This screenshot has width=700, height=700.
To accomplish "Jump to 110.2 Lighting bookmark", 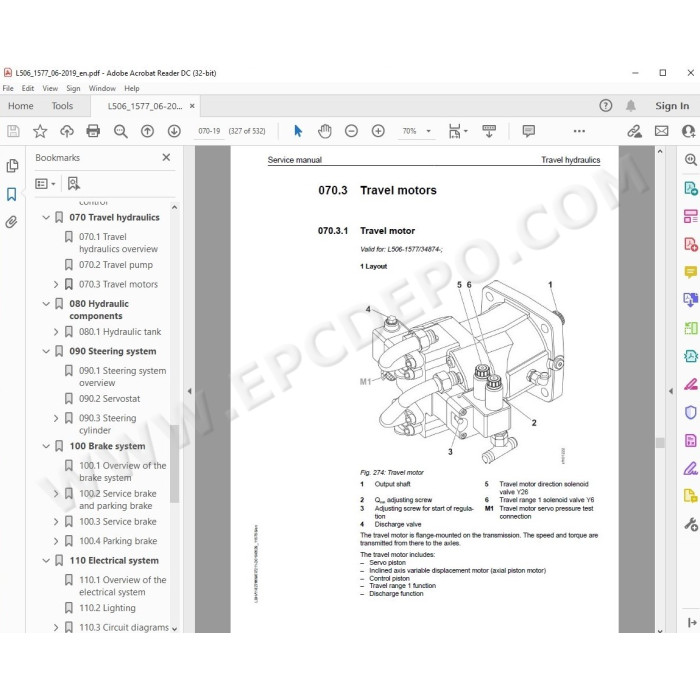I will coord(107,608).
